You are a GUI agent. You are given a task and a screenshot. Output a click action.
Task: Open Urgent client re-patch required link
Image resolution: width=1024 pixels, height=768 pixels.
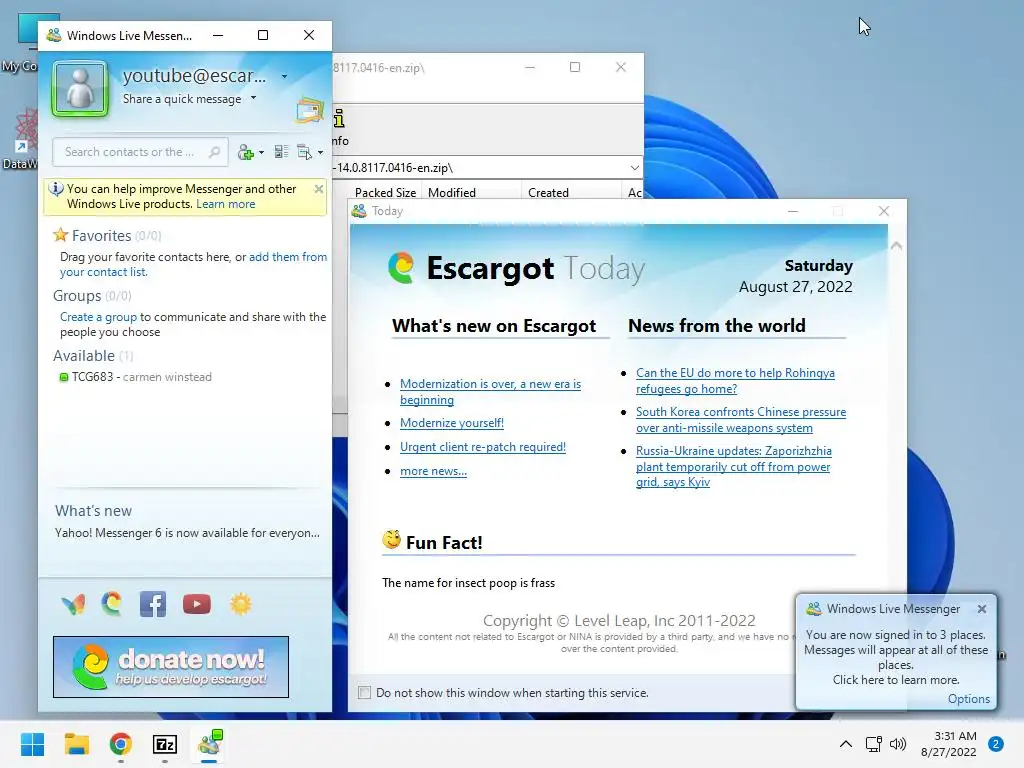click(483, 447)
